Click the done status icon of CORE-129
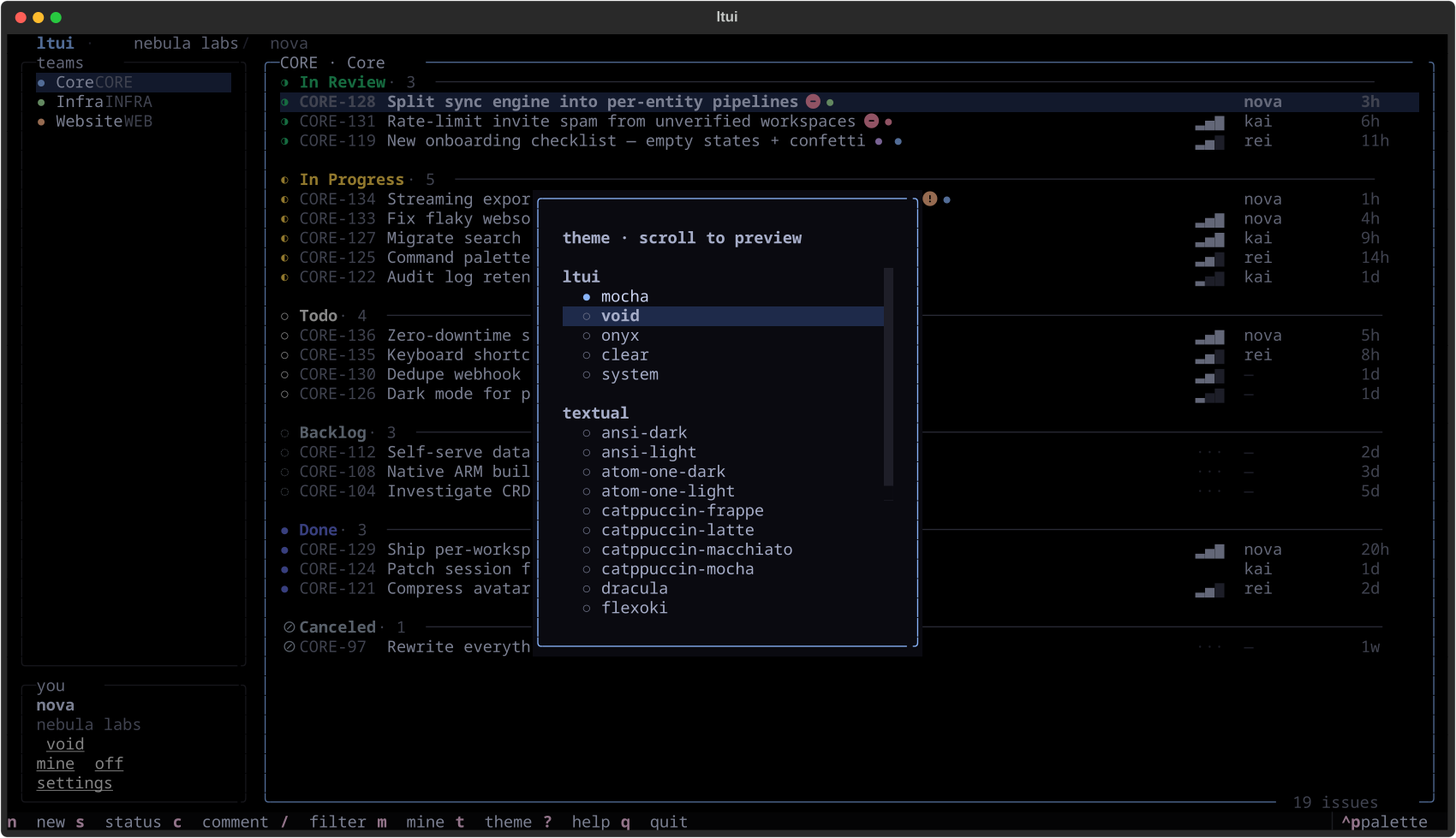 pyautogui.click(x=285, y=550)
